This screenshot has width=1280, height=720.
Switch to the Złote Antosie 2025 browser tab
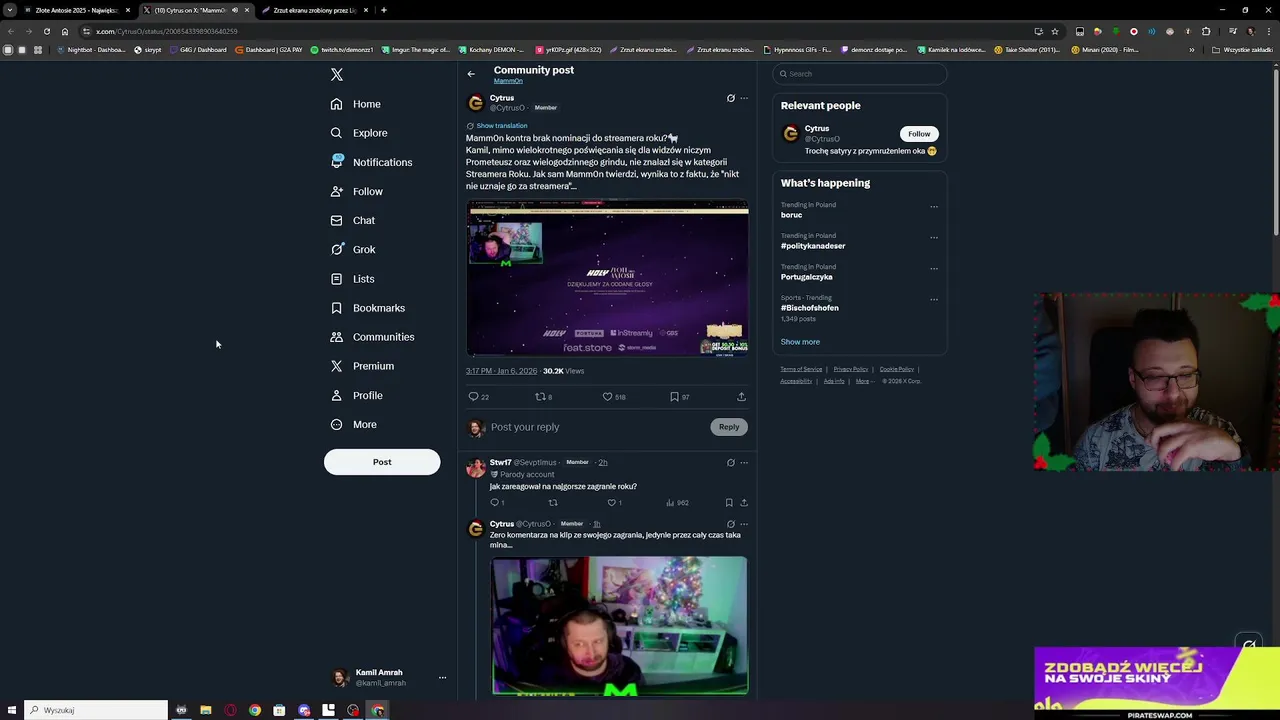click(x=77, y=10)
